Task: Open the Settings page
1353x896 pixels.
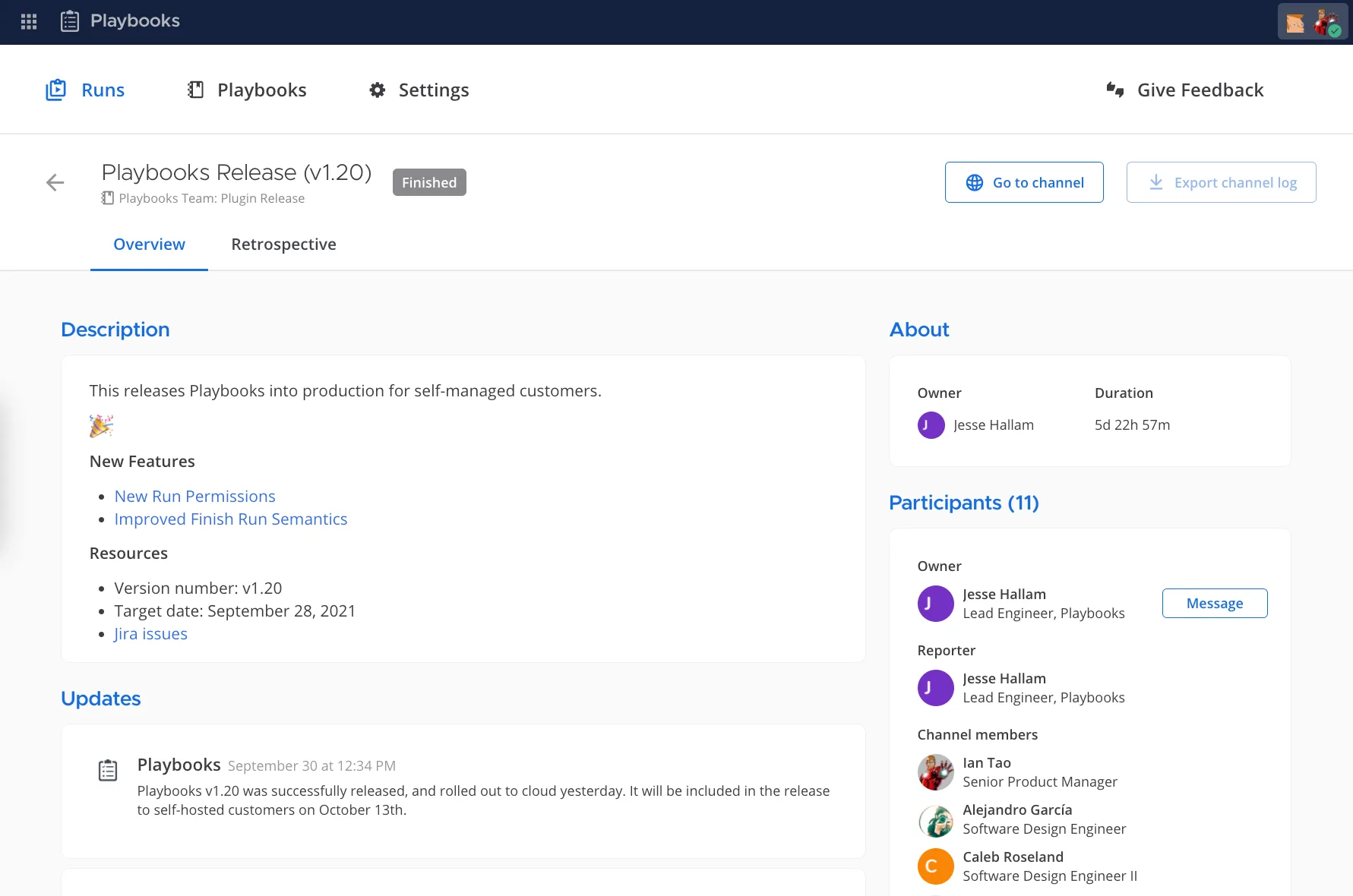Action: tap(419, 90)
